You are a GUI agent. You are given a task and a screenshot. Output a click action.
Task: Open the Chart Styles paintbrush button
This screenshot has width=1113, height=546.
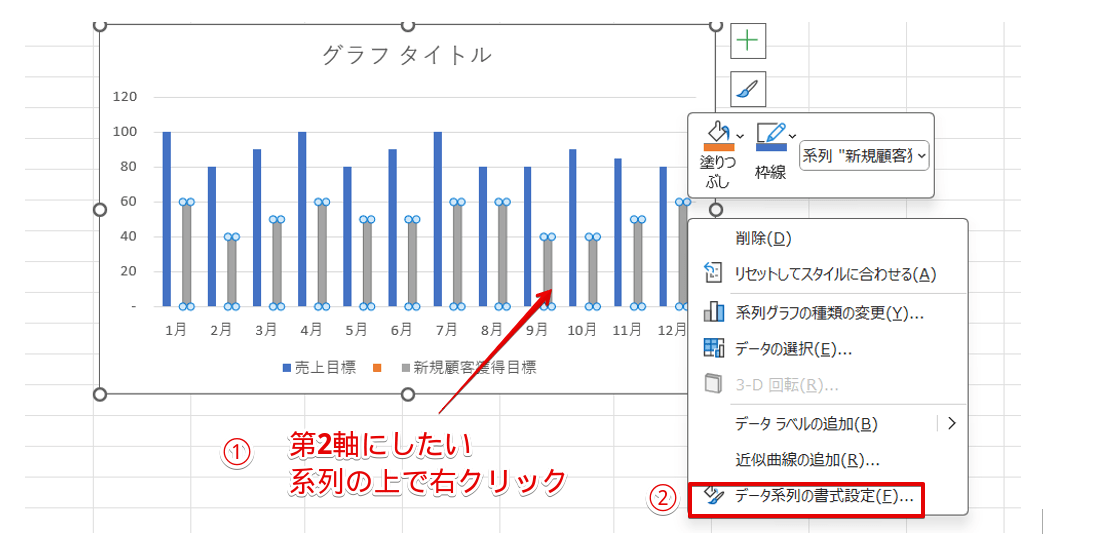pyautogui.click(x=747, y=90)
